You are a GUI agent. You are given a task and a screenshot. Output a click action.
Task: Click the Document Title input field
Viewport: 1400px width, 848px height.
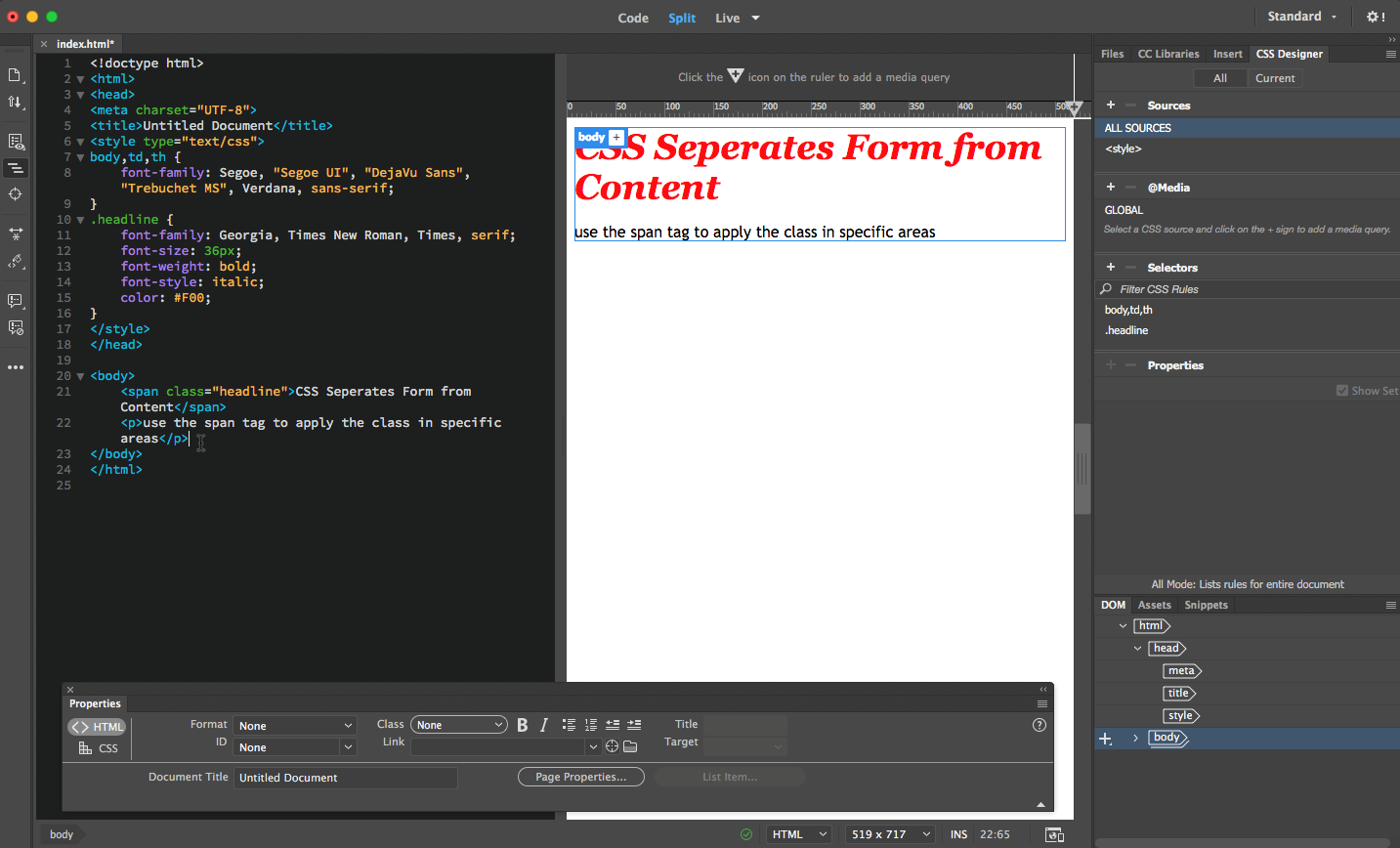tap(345, 778)
